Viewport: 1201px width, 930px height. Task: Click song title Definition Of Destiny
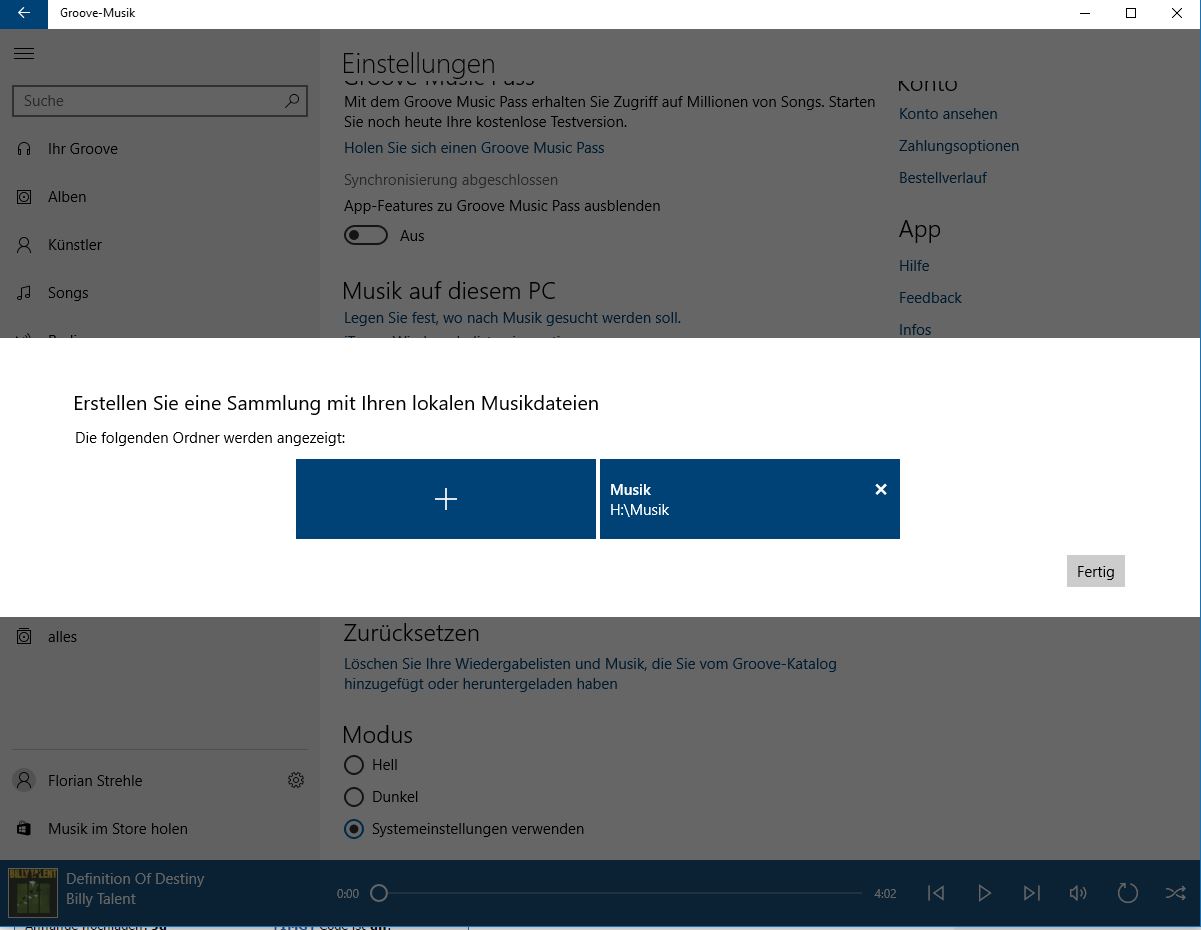point(135,878)
